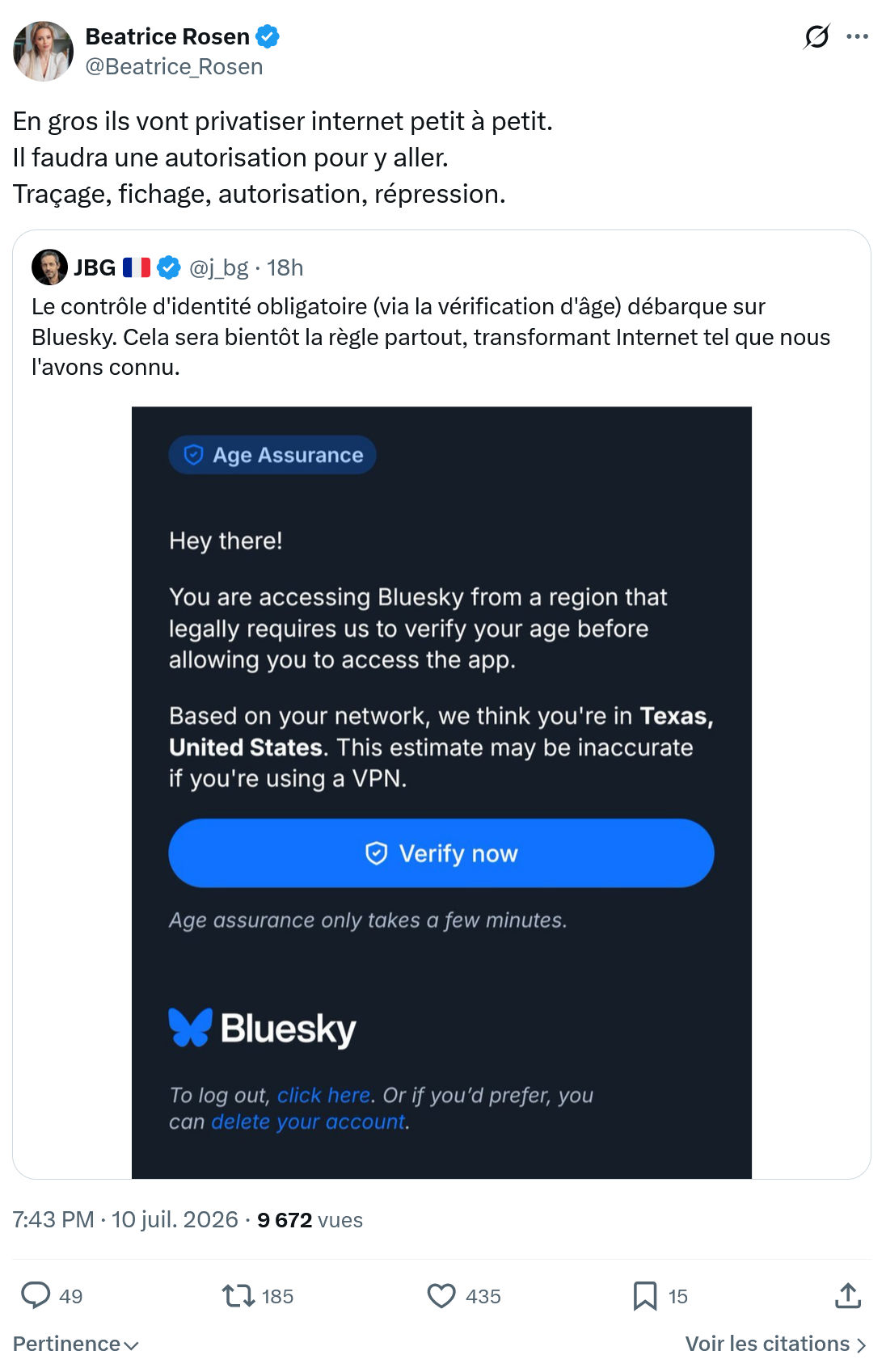Open JBG's avatar in quoted tweet
The height and width of the screenshot is (1372, 886).
tap(49, 267)
